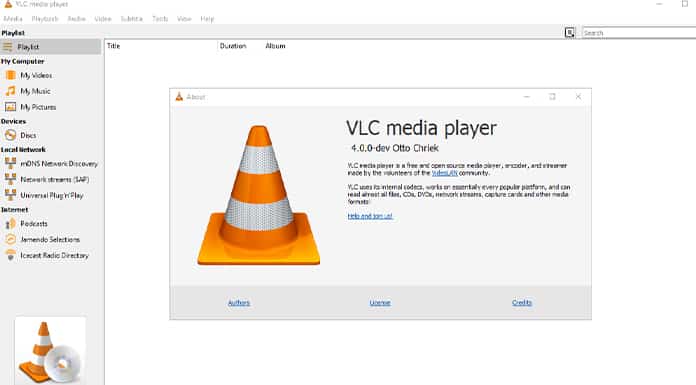This screenshot has width=696, height=385.
Task: Select 'Network streams (SAP)' label
Action: tap(55, 179)
